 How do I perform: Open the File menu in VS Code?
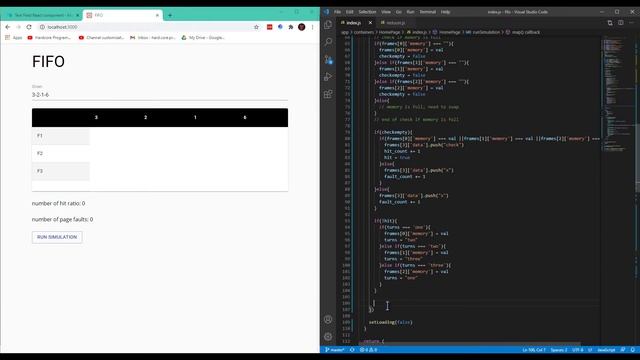[x=338, y=12]
